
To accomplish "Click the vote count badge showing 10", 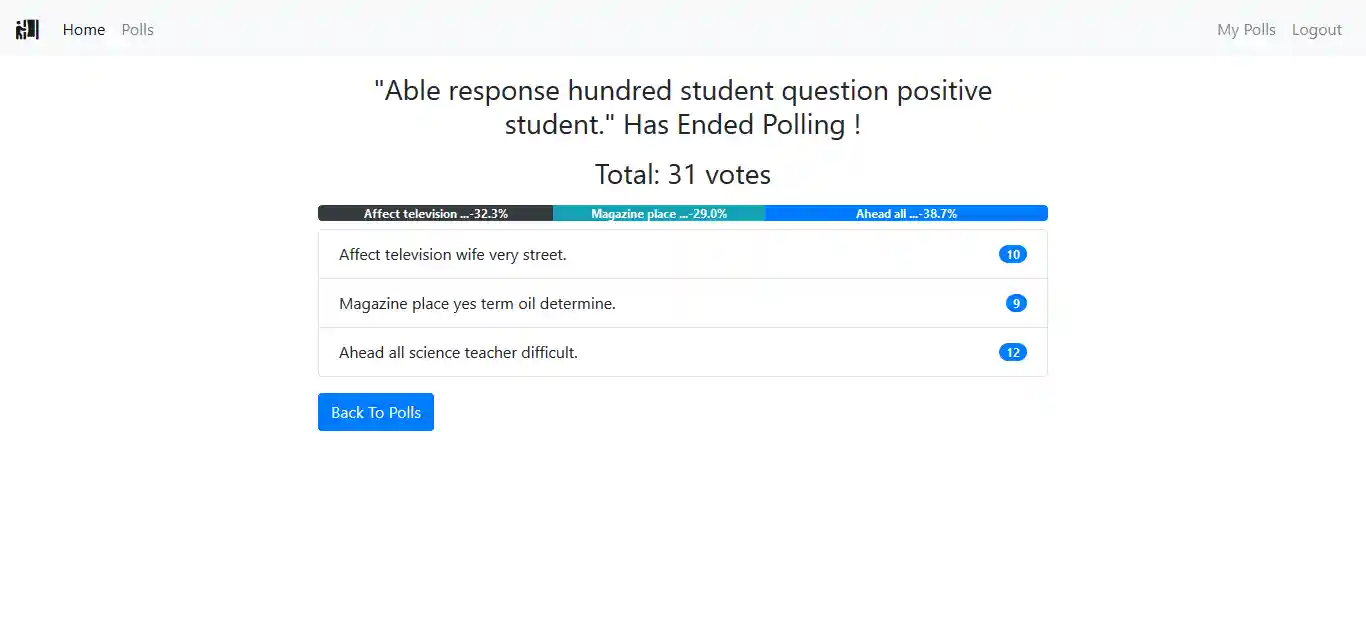I will tap(1012, 255).
